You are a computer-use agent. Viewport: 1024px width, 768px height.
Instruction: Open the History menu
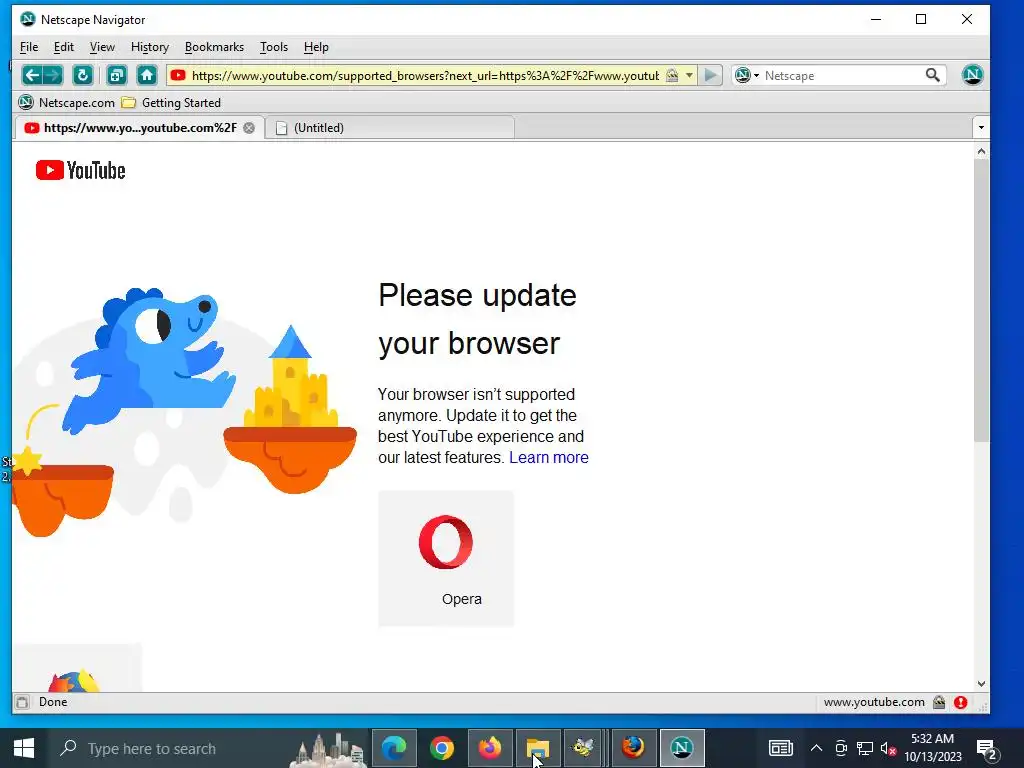click(150, 47)
